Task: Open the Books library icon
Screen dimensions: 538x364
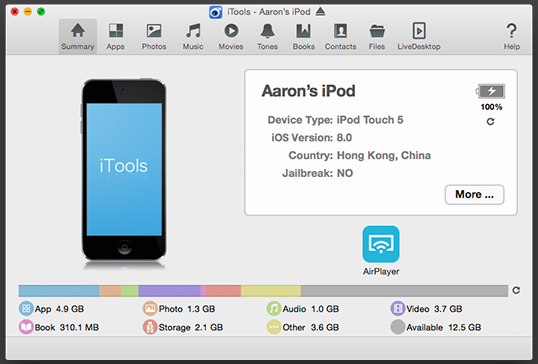Action: pyautogui.click(x=304, y=31)
